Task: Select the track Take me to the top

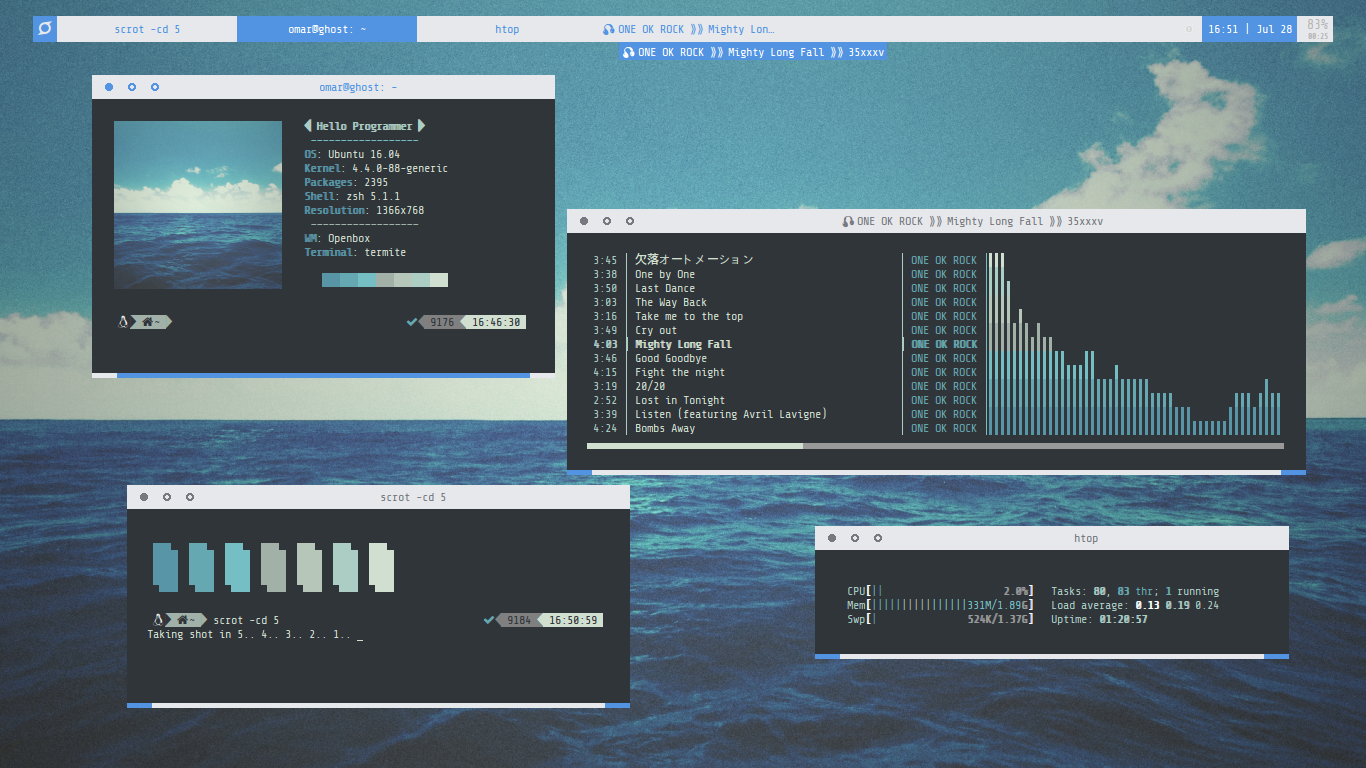Action: pyautogui.click(x=689, y=316)
